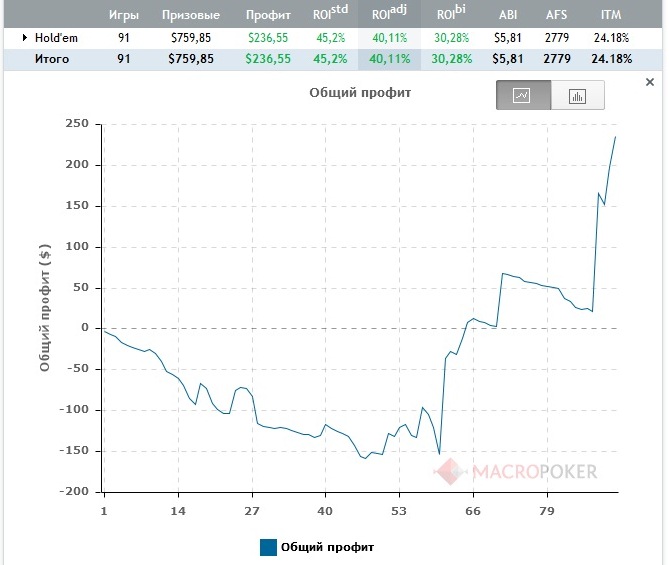Click Hold'em ROI adj value 40,11%
This screenshot has width=669, height=565.
(390, 38)
